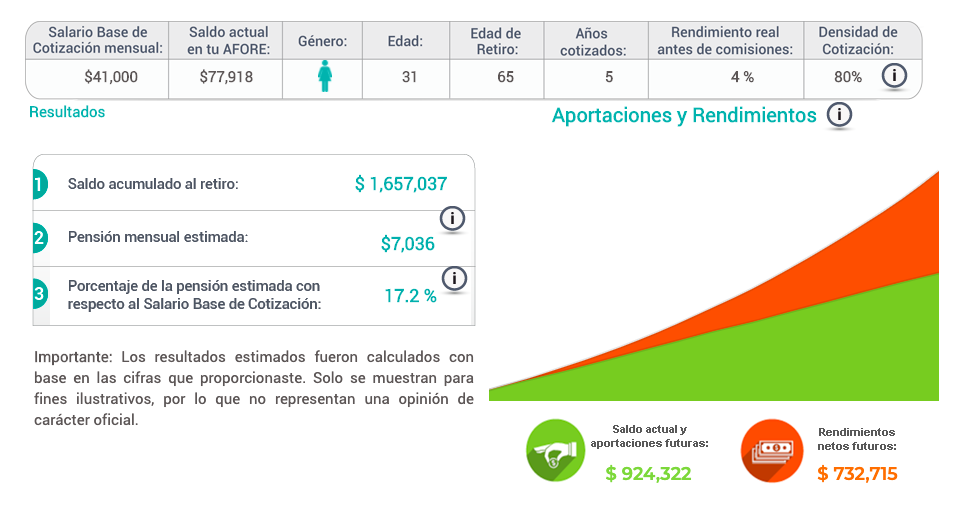The width and height of the screenshot is (957, 505).
Task: Click the number 1 teal badge
Action: 40,184
